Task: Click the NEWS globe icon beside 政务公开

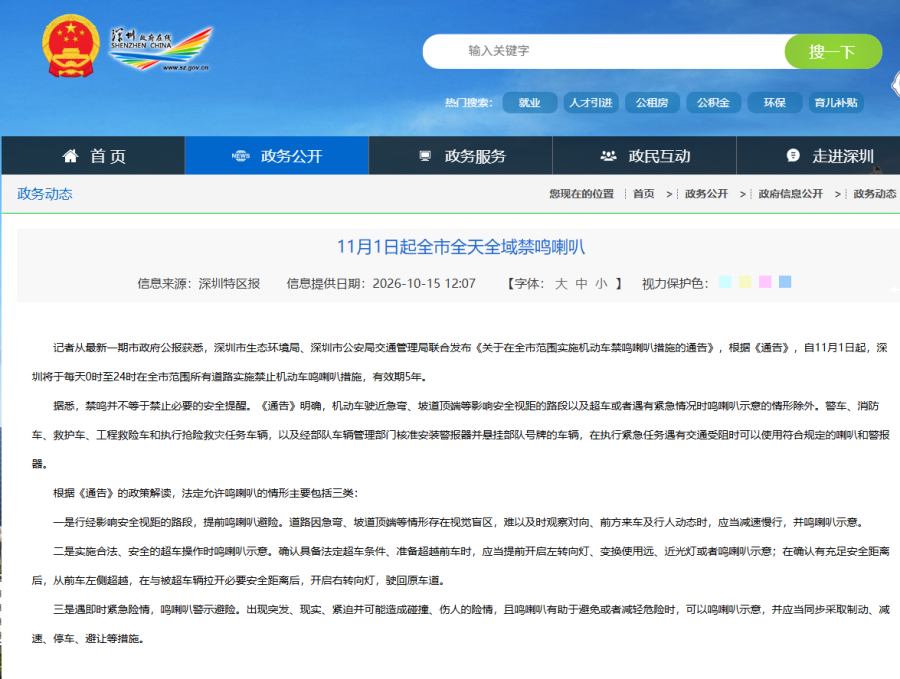Action: (240, 156)
